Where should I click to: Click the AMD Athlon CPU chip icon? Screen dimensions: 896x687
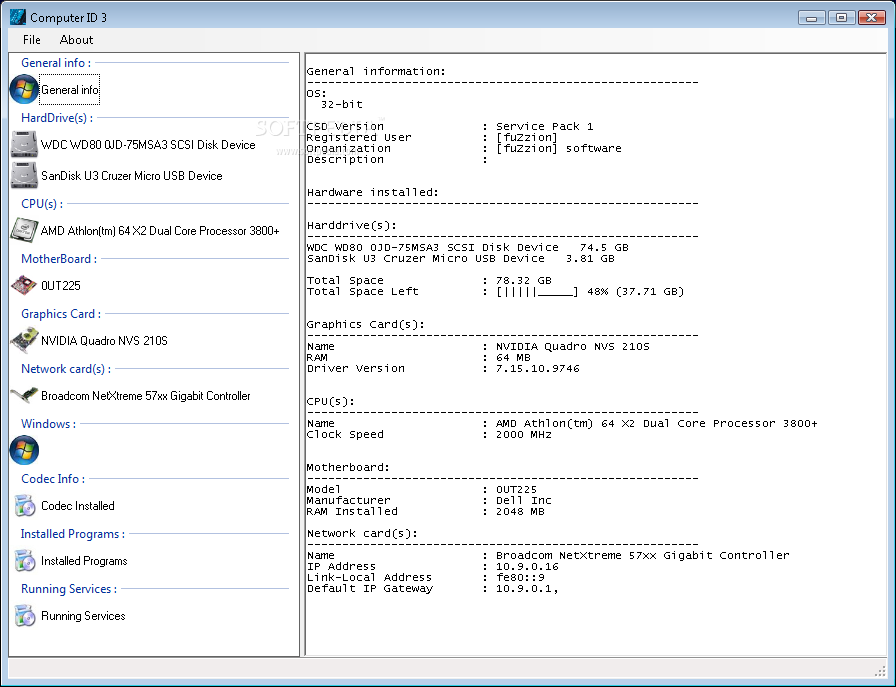(x=24, y=230)
